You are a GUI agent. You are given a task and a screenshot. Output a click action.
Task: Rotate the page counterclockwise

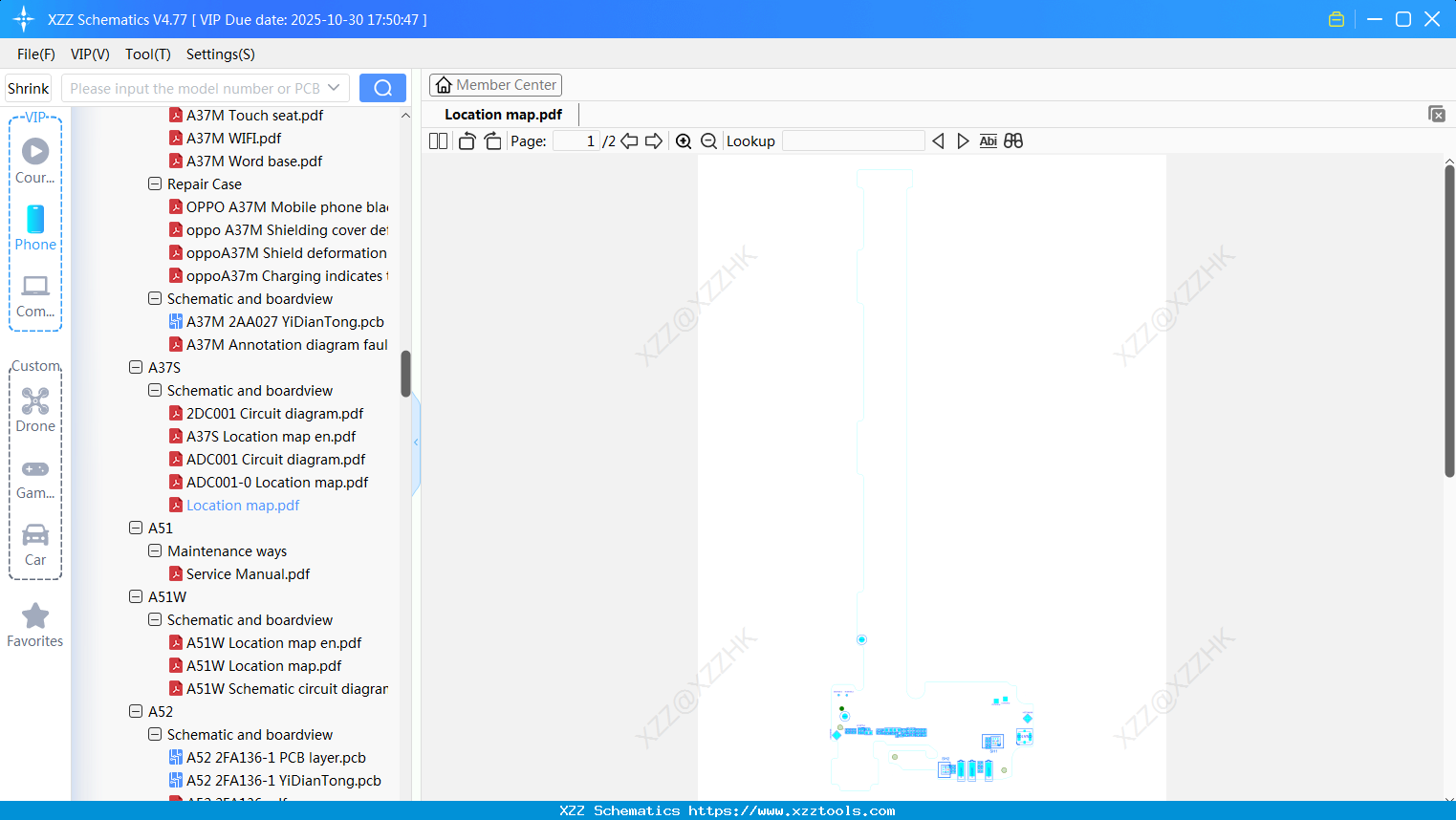tap(467, 141)
